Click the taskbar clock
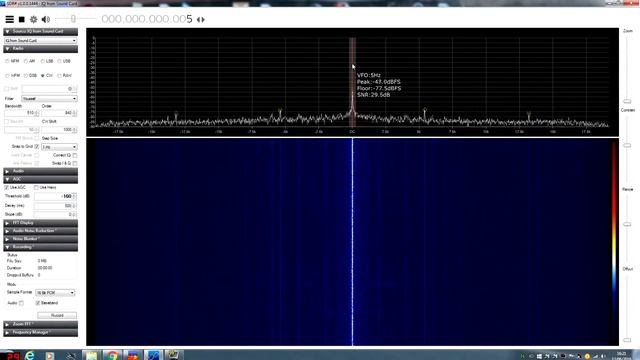640x360 pixels. tap(621, 356)
